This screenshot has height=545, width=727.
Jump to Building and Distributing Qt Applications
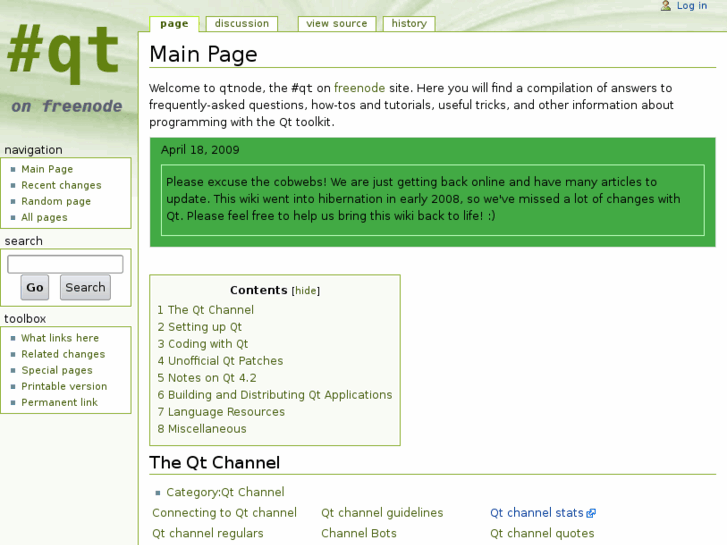[274, 395]
